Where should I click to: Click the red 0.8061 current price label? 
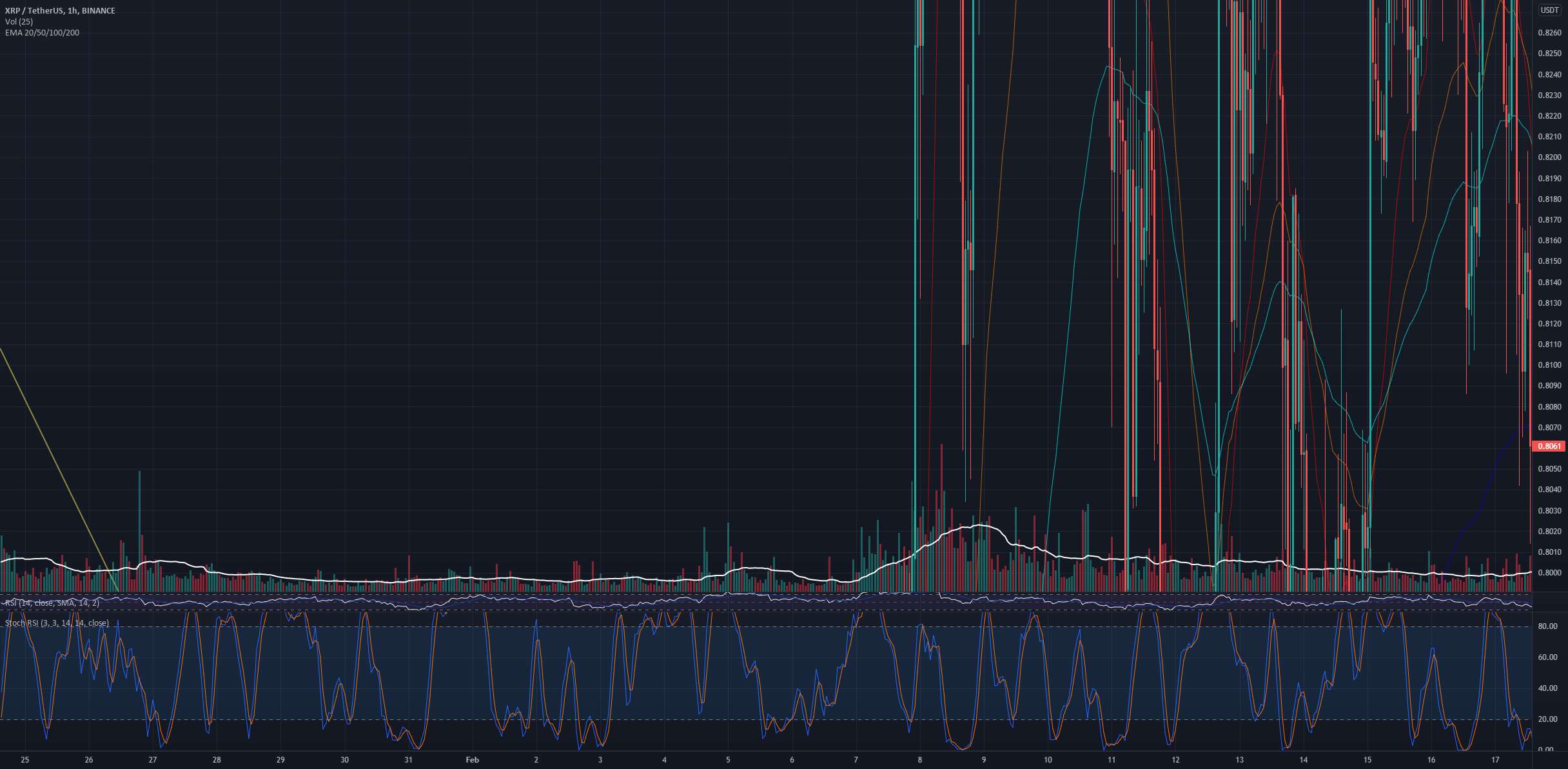[1548, 446]
